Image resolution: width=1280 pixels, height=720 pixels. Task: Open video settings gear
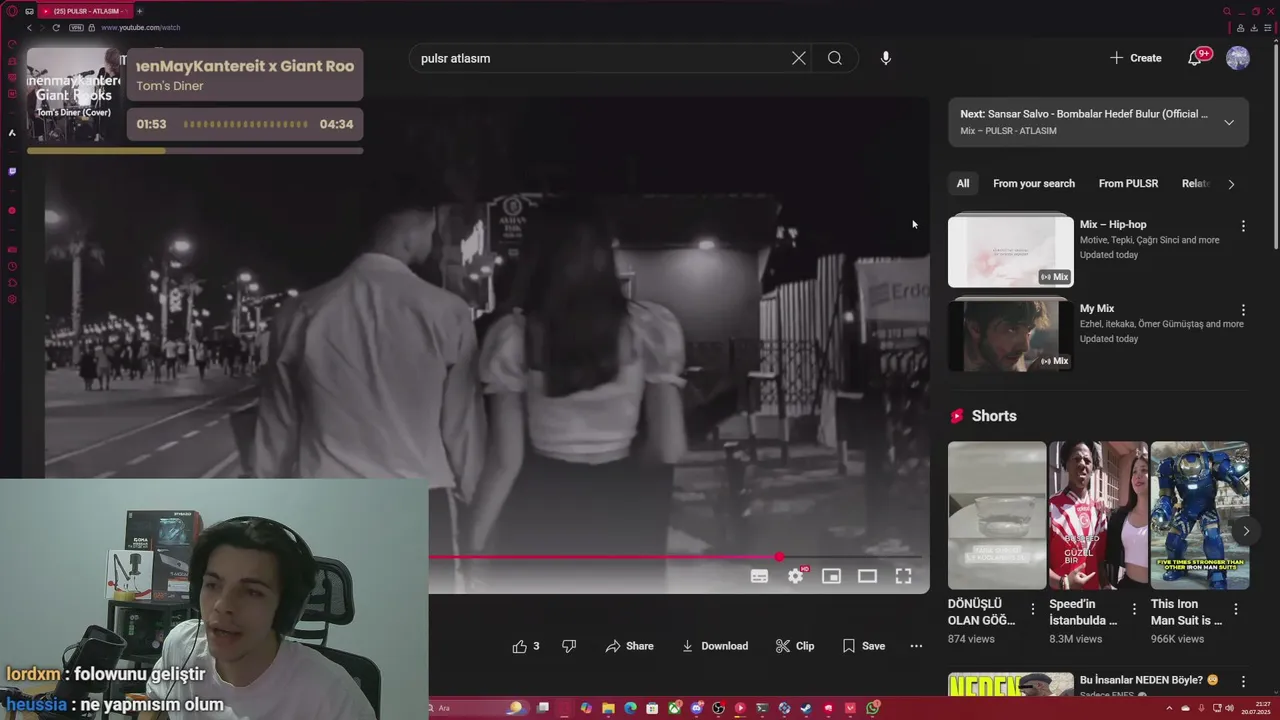point(795,576)
